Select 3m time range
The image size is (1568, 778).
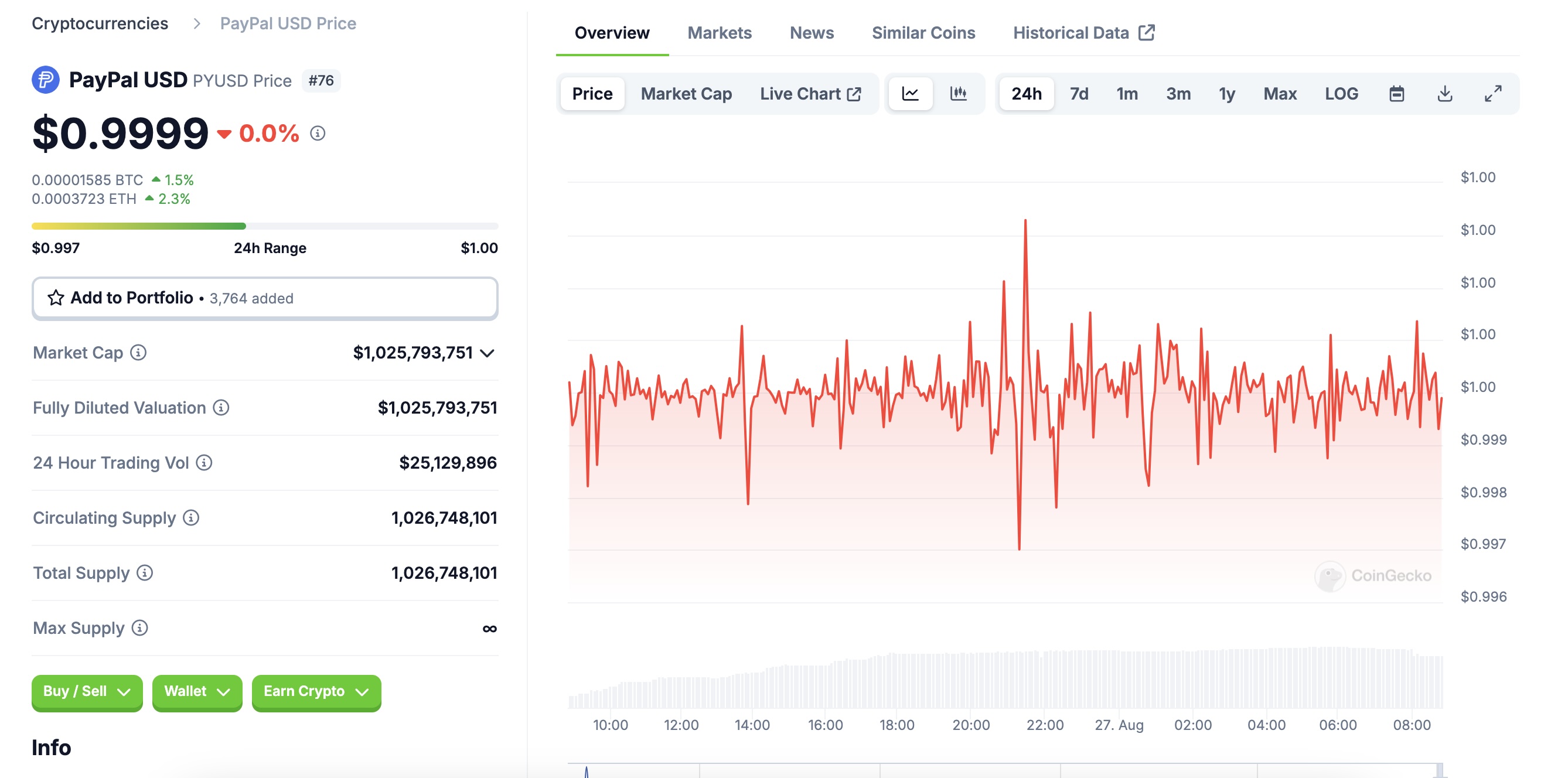[x=1178, y=94]
